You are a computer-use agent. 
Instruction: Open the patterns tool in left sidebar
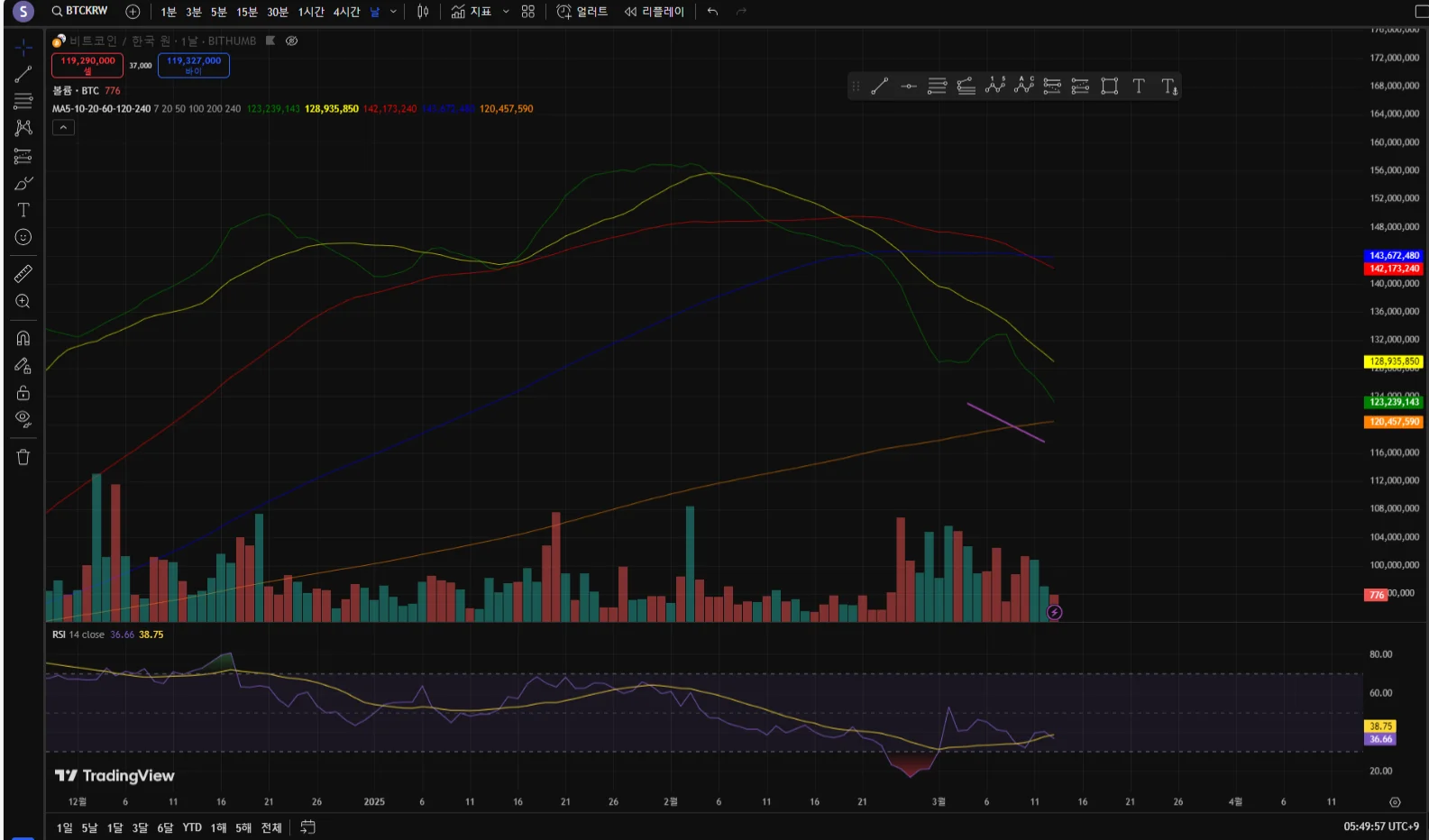click(x=23, y=128)
